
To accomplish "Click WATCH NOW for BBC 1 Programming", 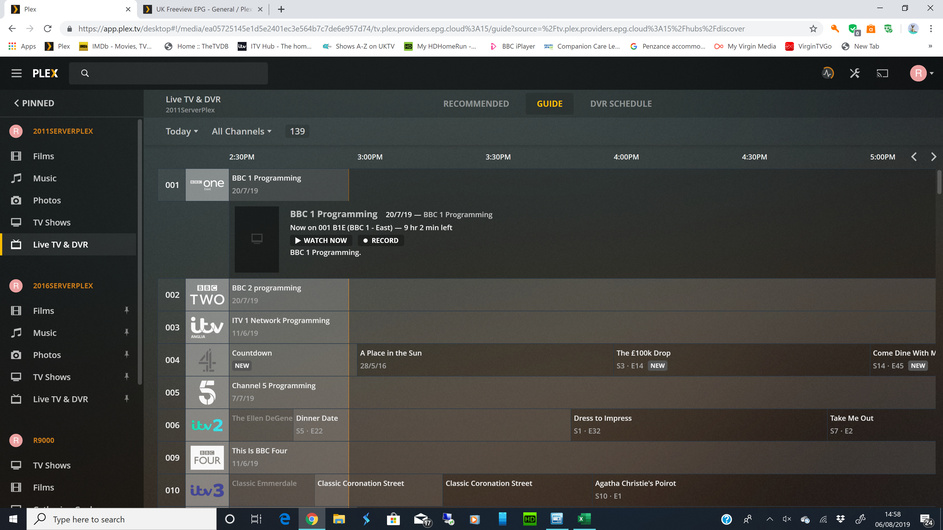I will coord(321,241).
